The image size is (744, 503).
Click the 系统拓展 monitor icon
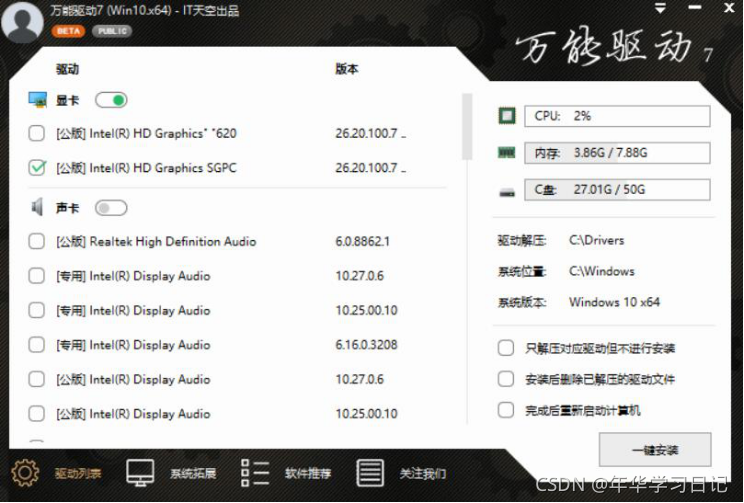pyautogui.click(x=140, y=473)
